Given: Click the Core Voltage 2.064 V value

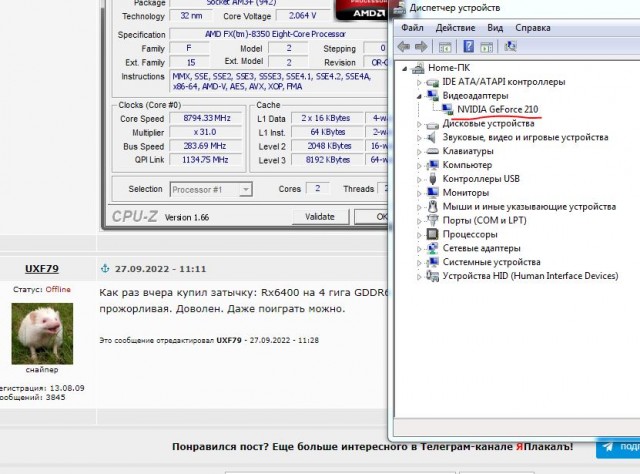Looking at the screenshot, I should [x=302, y=16].
